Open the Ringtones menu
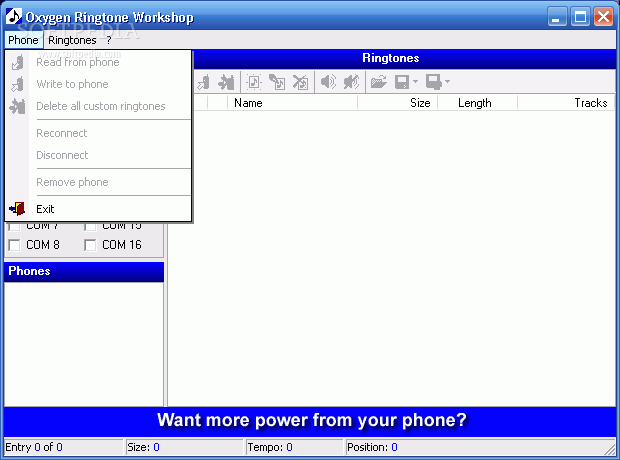The height and width of the screenshot is (460, 620). (x=72, y=40)
